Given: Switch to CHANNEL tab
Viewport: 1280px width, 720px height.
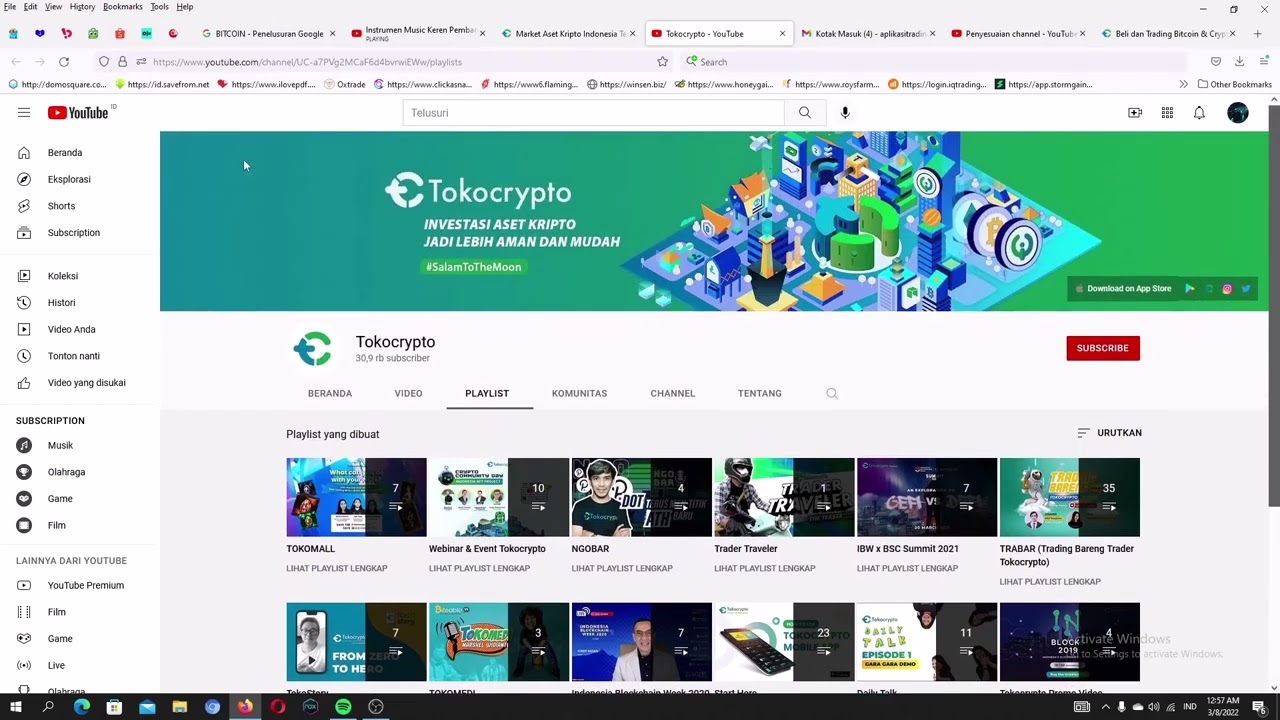Looking at the screenshot, I should click(673, 394).
